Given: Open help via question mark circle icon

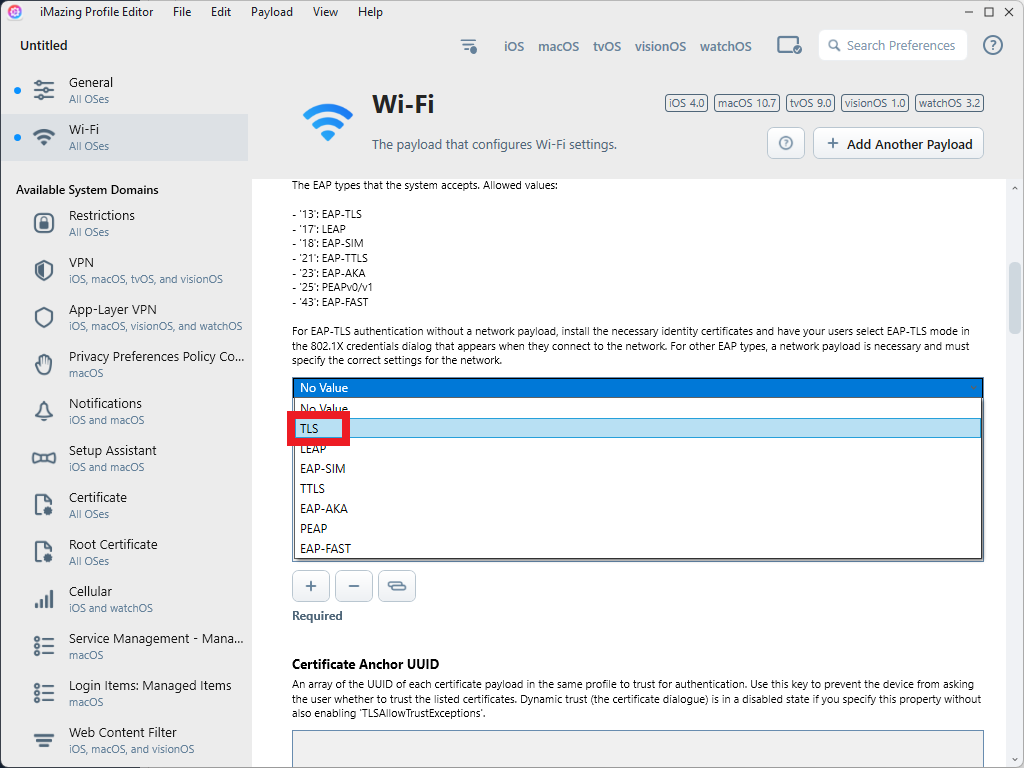Looking at the screenshot, I should click(993, 45).
